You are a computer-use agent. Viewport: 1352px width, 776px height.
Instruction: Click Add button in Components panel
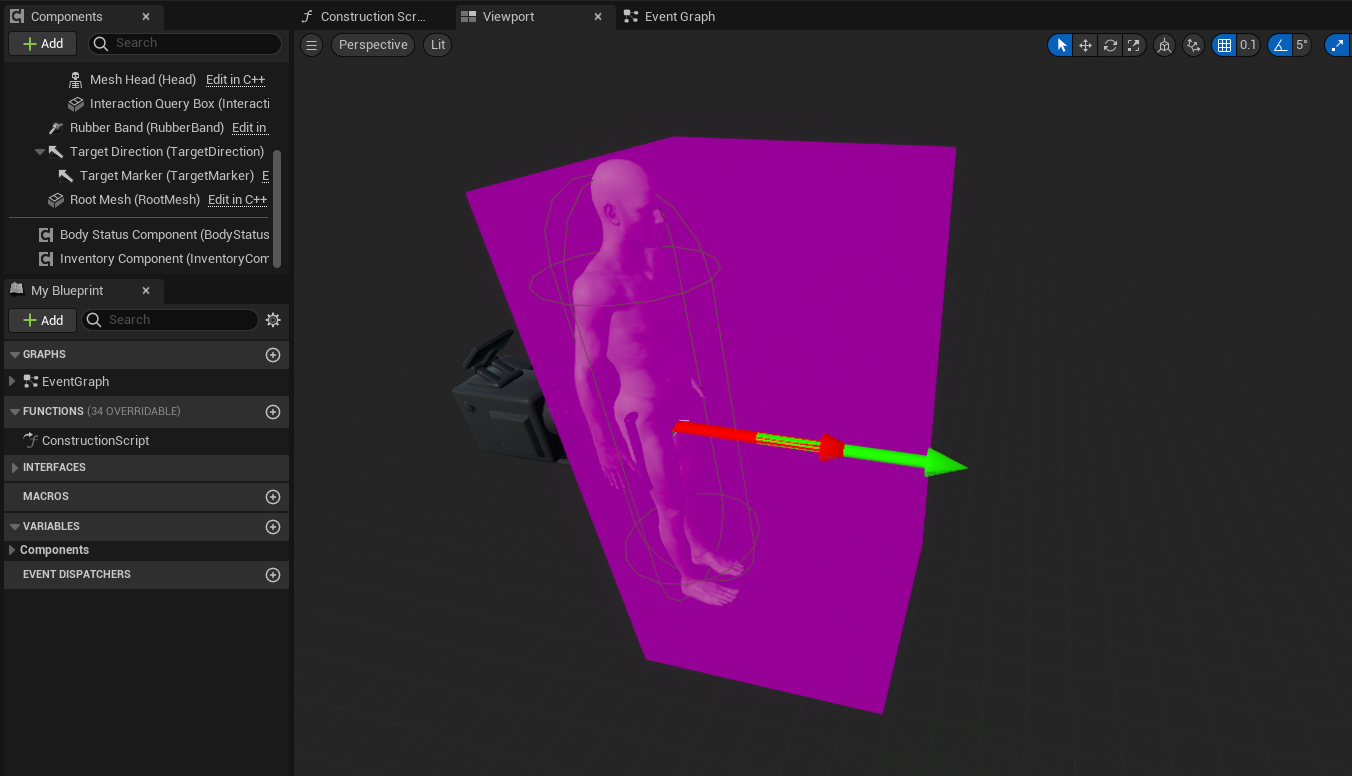point(43,43)
